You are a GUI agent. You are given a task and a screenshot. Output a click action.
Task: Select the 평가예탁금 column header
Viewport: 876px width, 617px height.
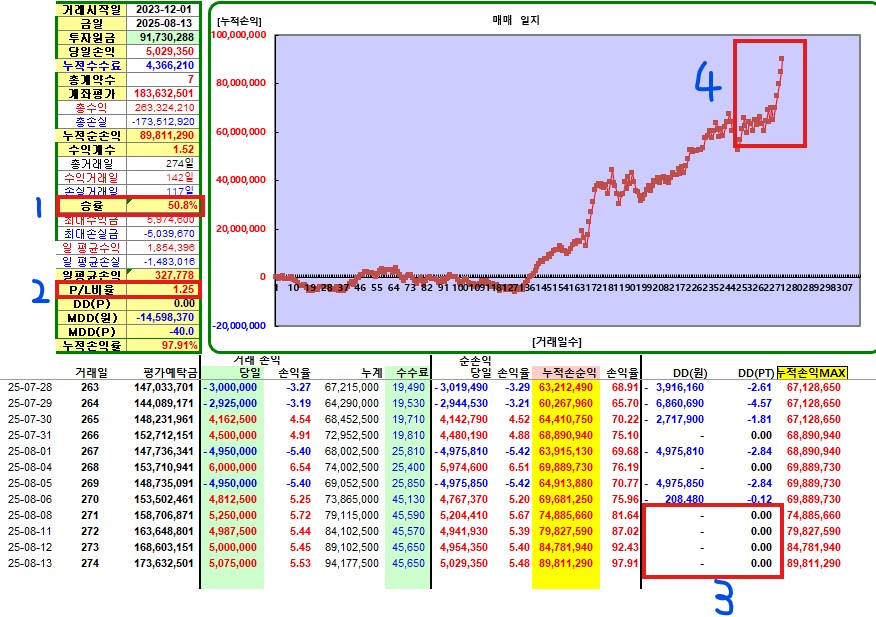click(170, 372)
